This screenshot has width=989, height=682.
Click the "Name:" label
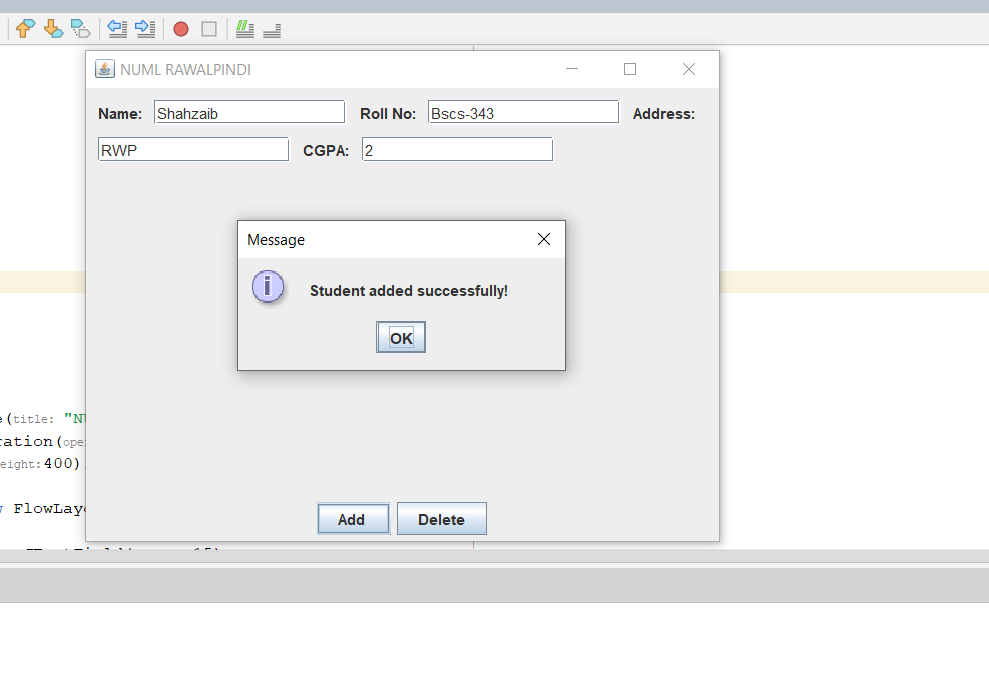coord(120,114)
